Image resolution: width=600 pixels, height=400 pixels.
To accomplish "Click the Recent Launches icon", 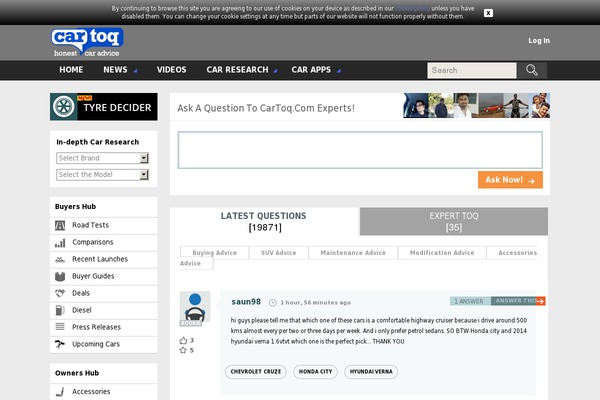I will coord(60,260).
